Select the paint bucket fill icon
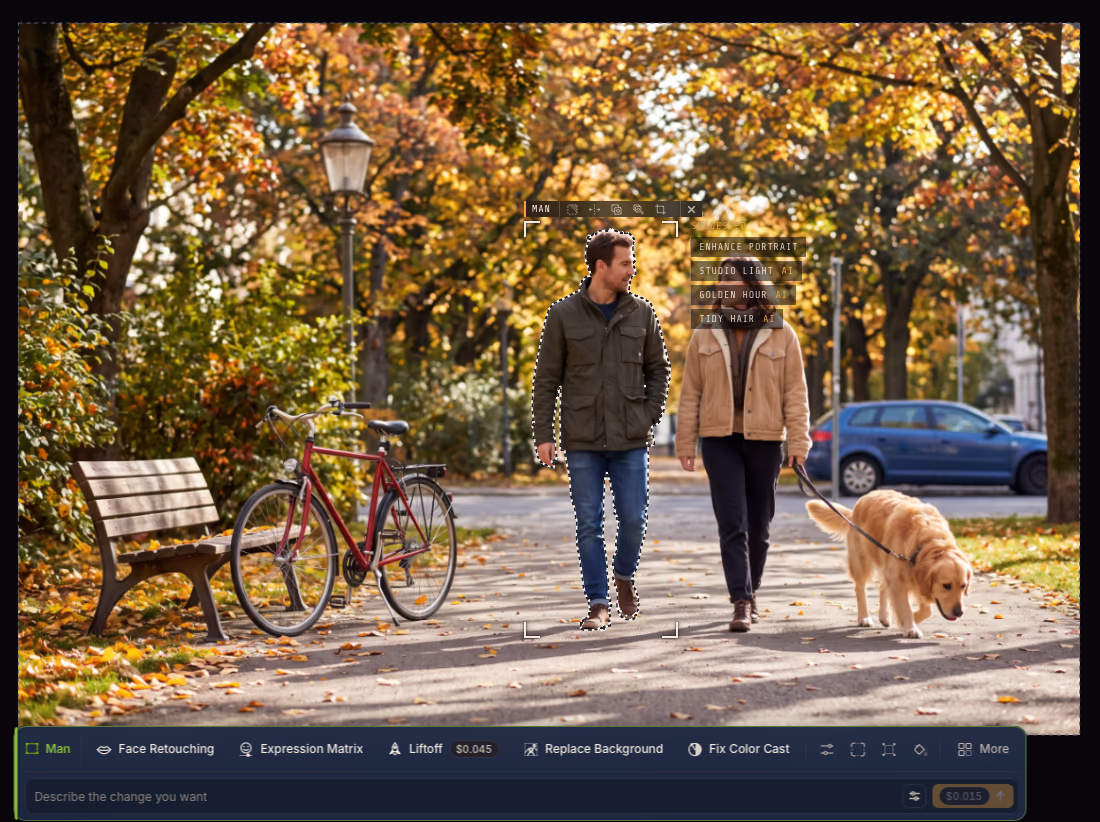This screenshot has width=1100, height=822. pyautogui.click(x=920, y=749)
